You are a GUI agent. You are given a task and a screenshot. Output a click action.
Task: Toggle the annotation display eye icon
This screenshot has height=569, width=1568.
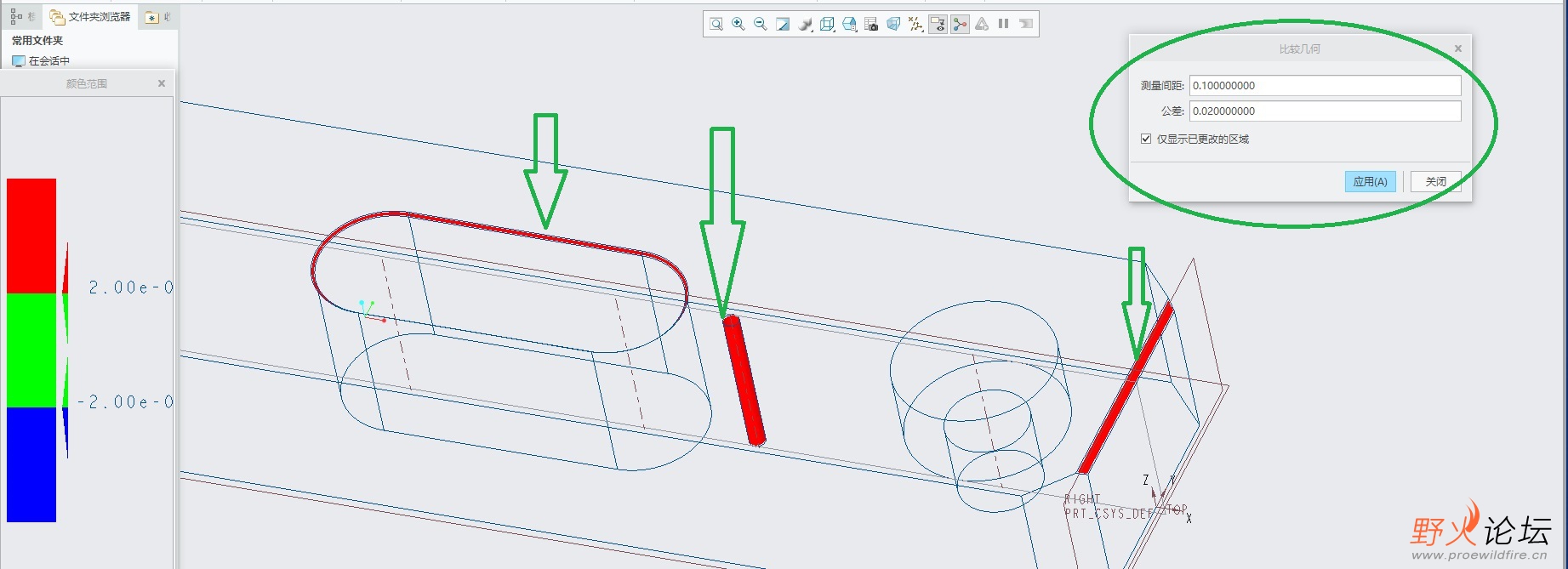pos(938,24)
